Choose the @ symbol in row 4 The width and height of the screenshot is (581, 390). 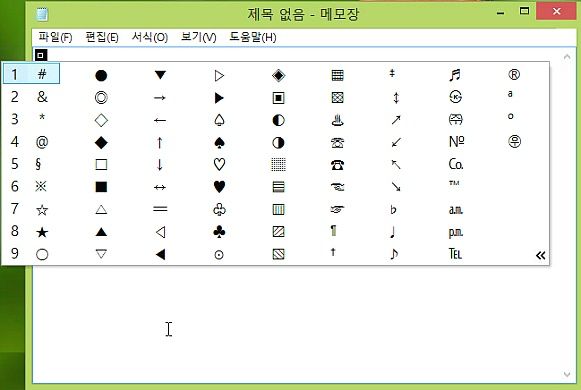42,142
